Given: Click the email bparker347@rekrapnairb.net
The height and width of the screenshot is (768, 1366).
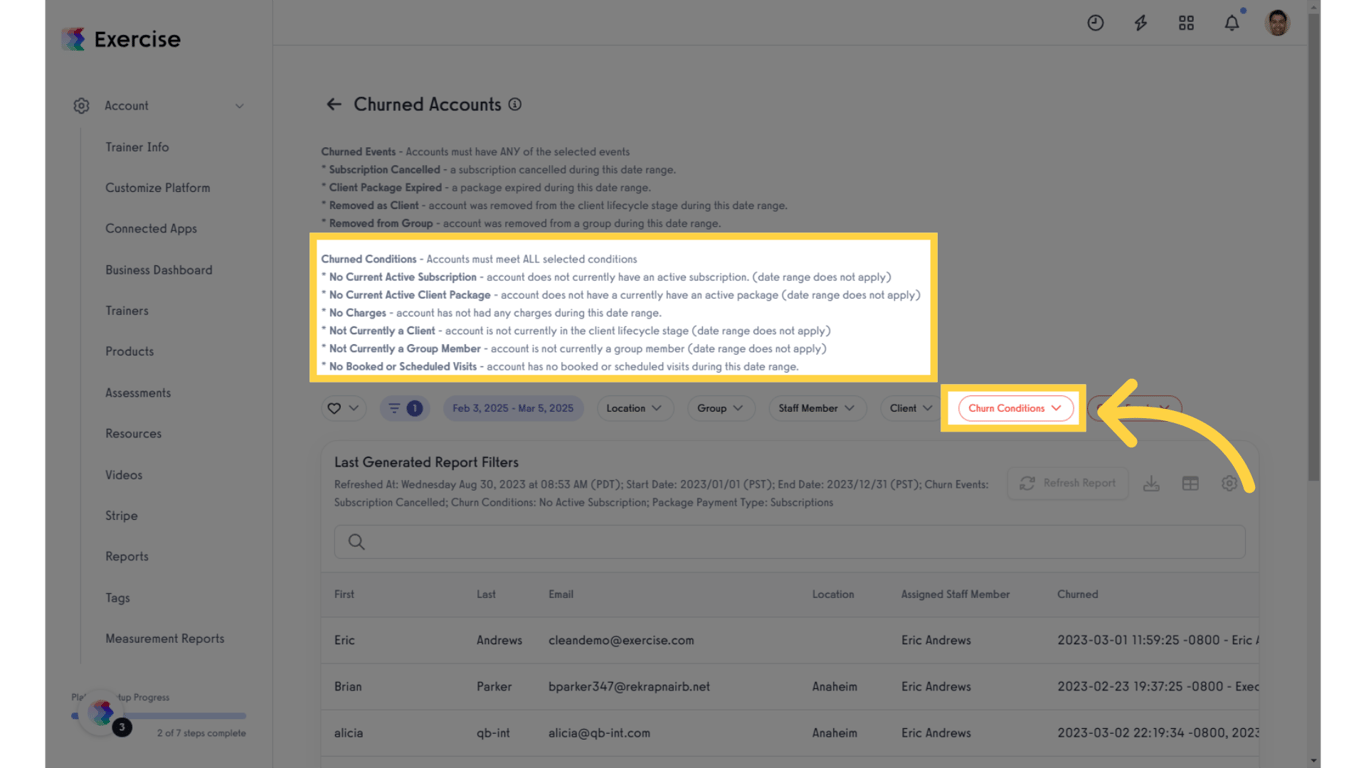Looking at the screenshot, I should pos(629,687).
